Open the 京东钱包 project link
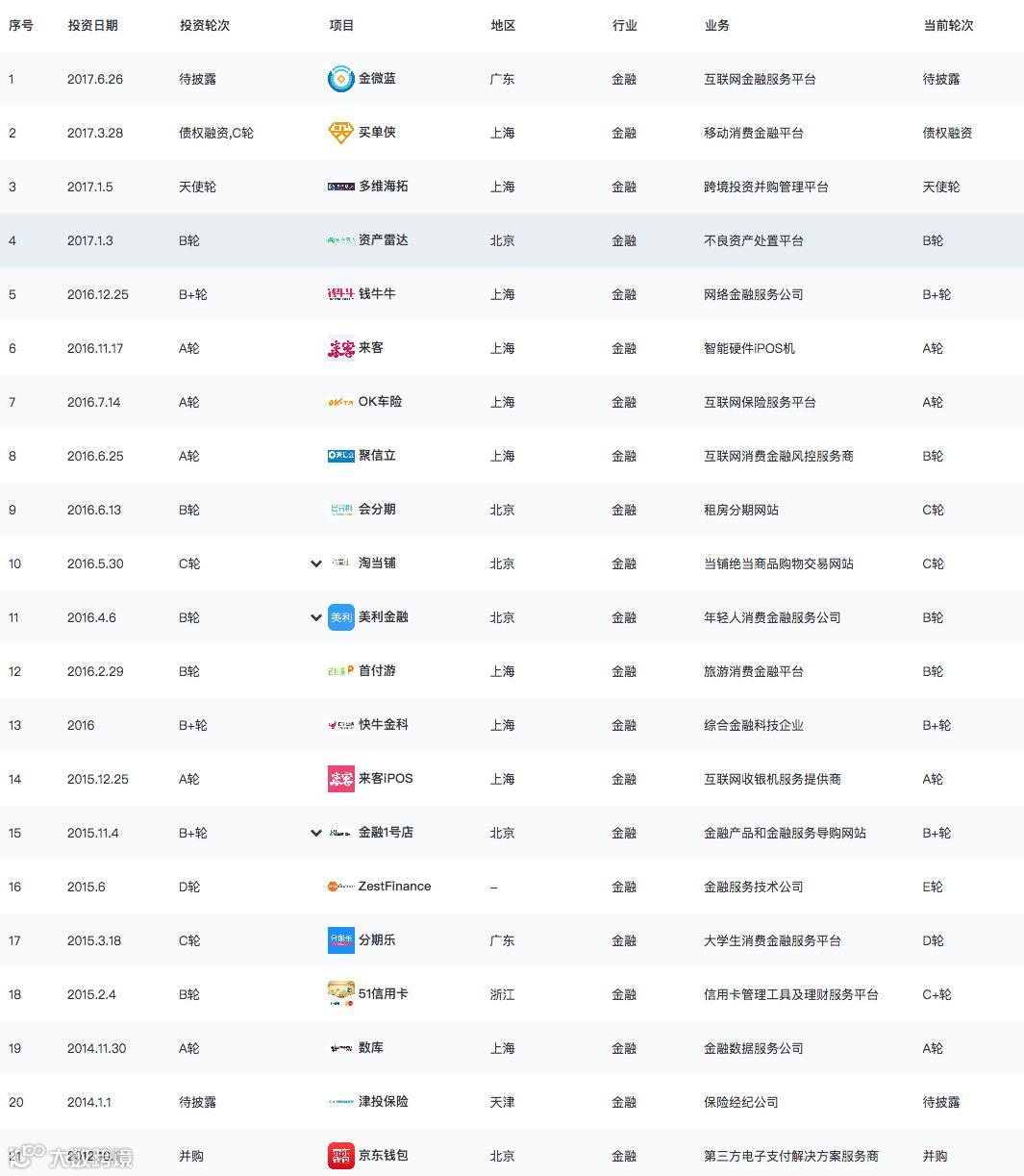Viewport: 1024px width, 1176px height. [x=384, y=1156]
